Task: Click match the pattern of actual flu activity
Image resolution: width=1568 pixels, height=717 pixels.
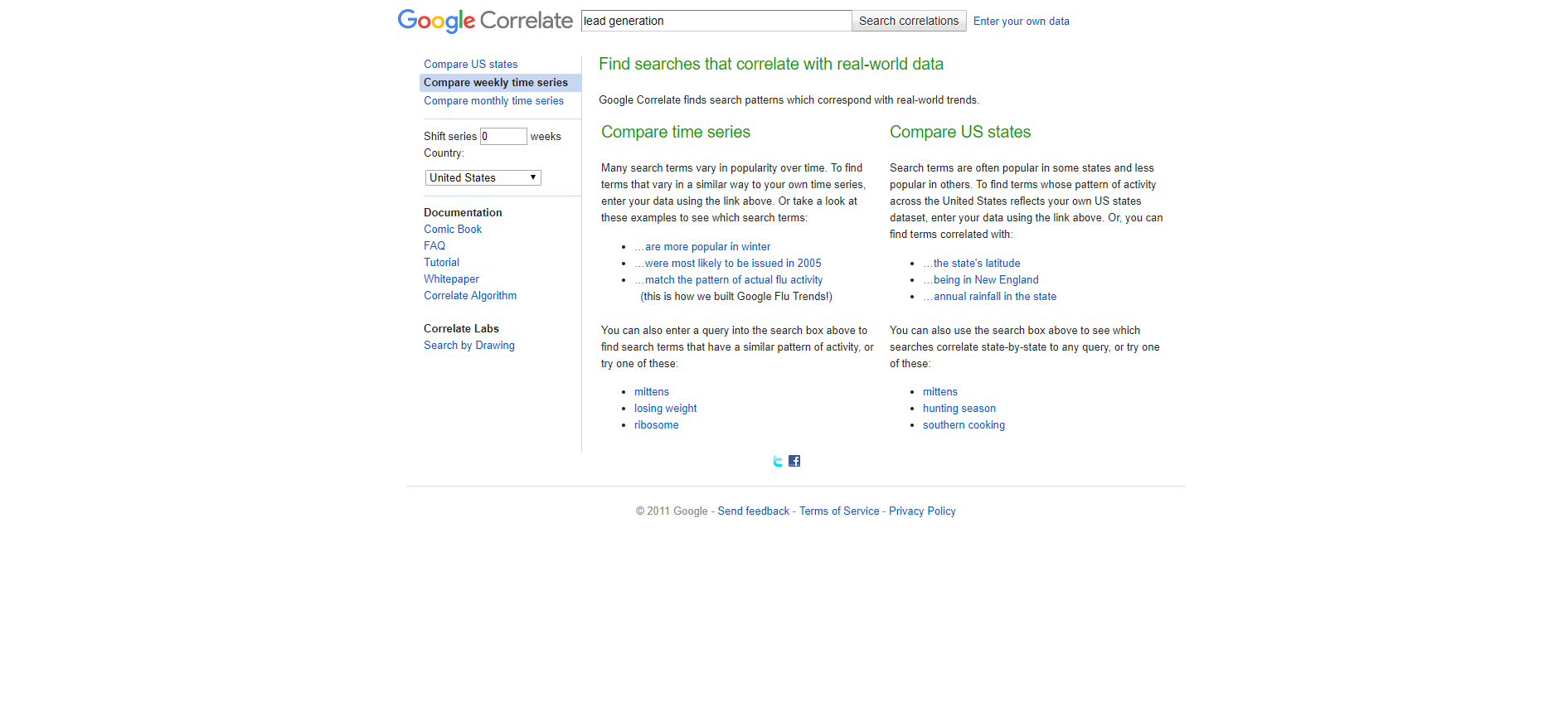Action: pos(729,279)
